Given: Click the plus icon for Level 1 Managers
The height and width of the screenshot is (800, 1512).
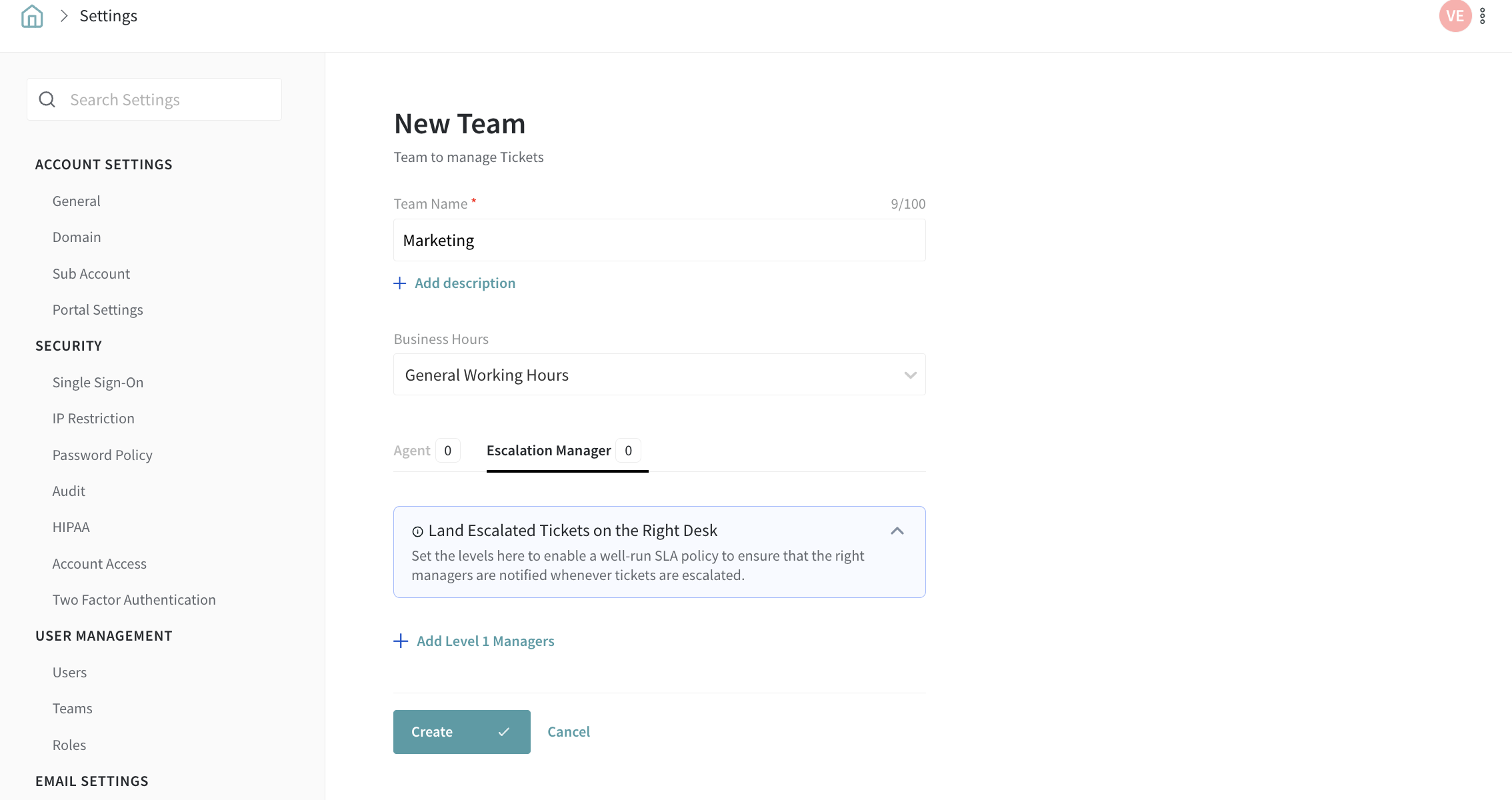Looking at the screenshot, I should click(401, 641).
